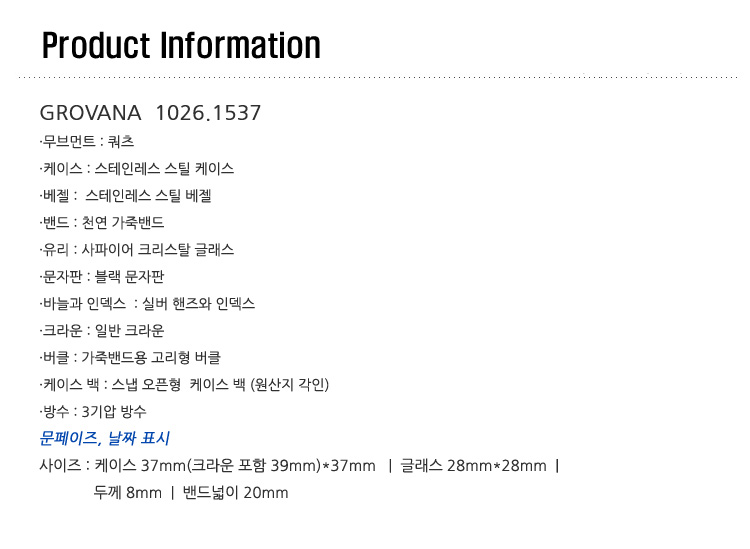Click the 글래스 28mm*28mm text
The width and height of the screenshot is (750, 549).
point(474,466)
